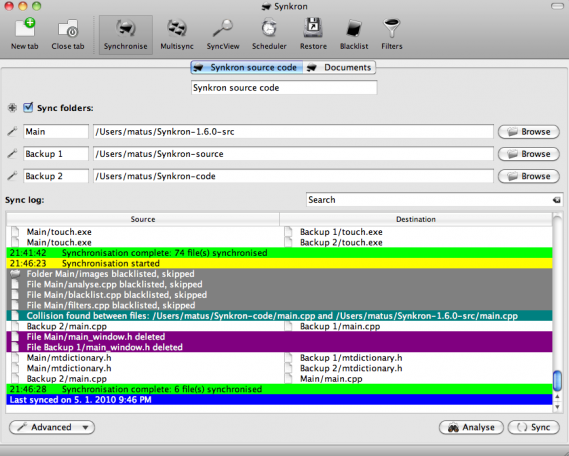Screen dimensions: 569x456
Task: Open SyncView with the magnifier icon
Action: 223,35
